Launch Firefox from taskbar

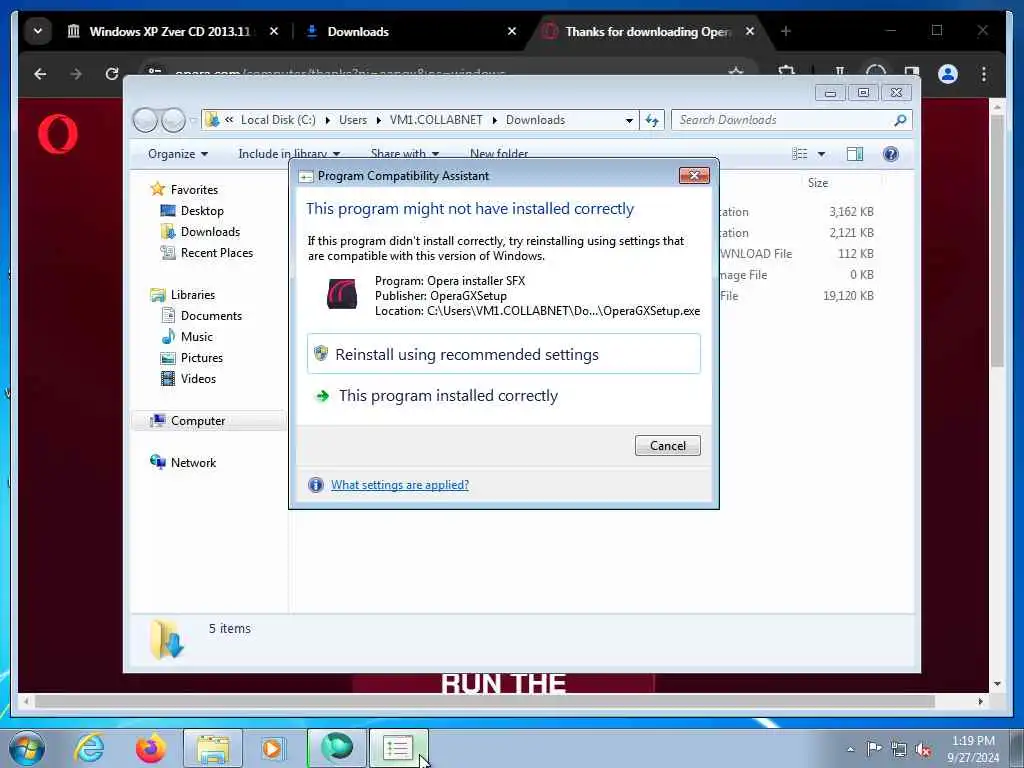pyautogui.click(x=151, y=748)
